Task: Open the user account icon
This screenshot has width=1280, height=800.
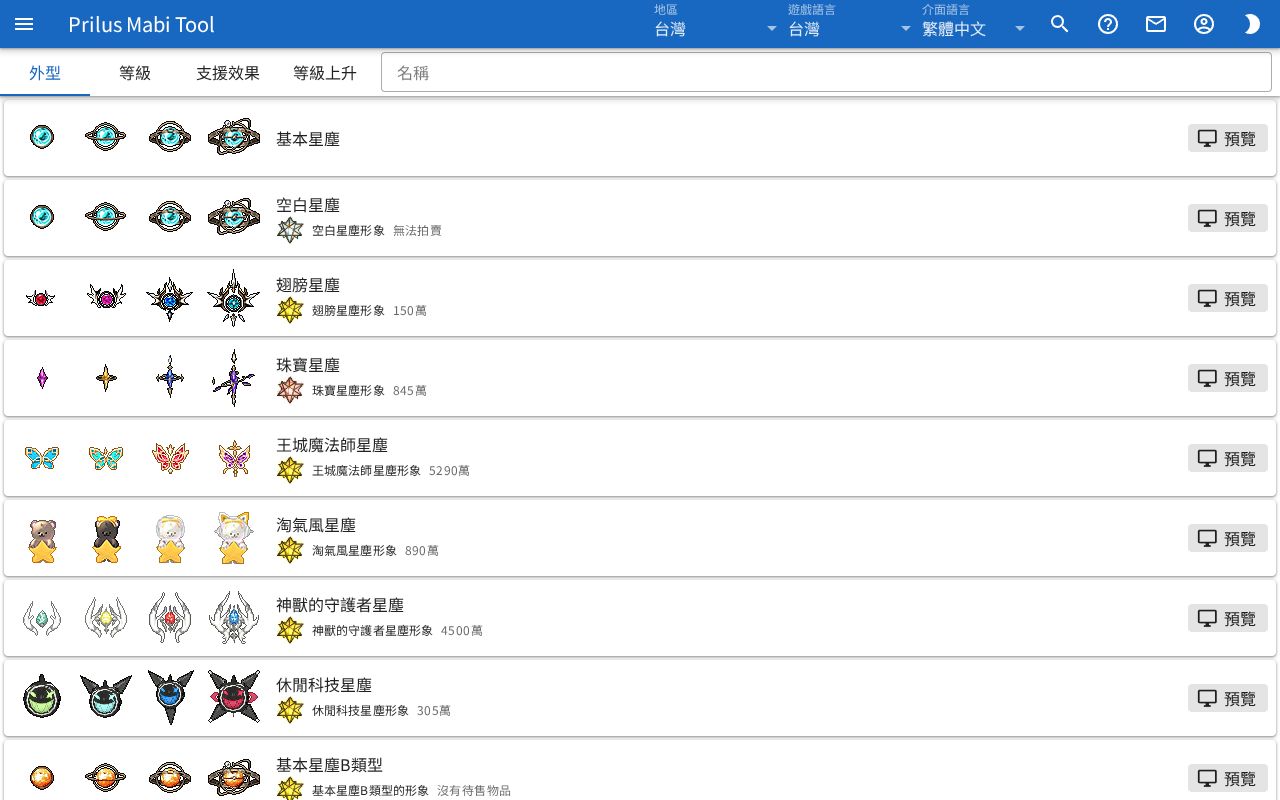Action: click(x=1204, y=24)
